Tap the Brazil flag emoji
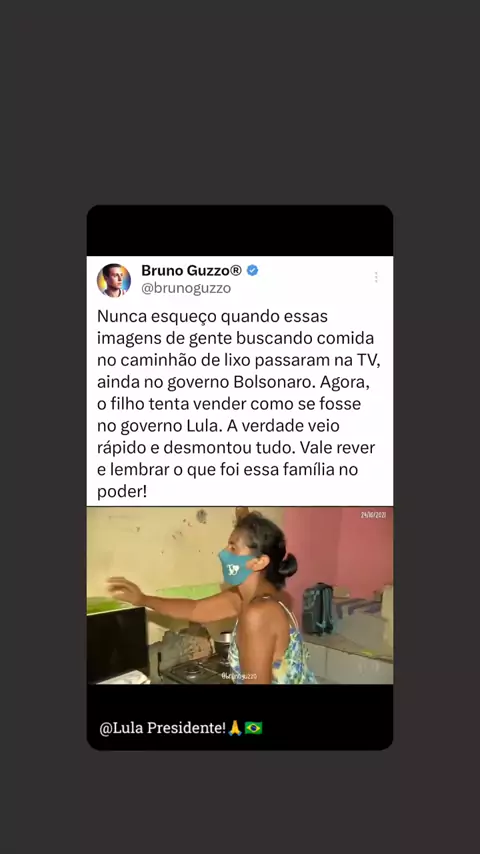480x854 pixels. pyautogui.click(x=253, y=728)
